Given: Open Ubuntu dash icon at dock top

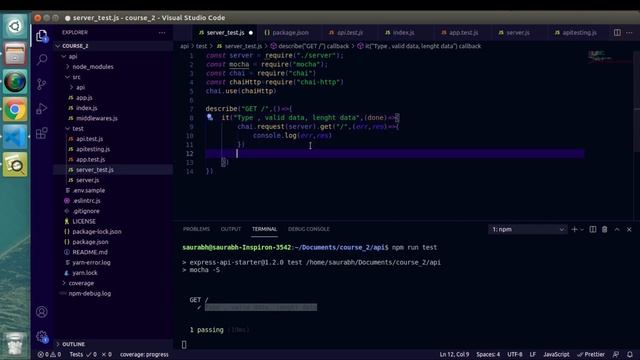Looking at the screenshot, I should [x=15, y=26].
